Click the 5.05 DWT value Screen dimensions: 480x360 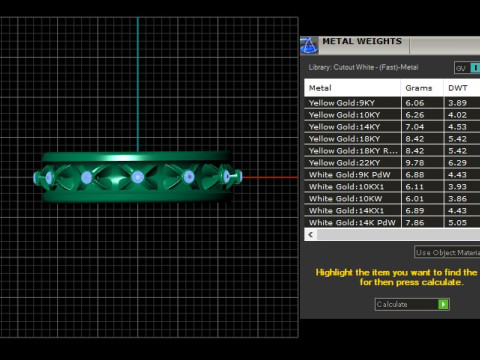coord(457,222)
